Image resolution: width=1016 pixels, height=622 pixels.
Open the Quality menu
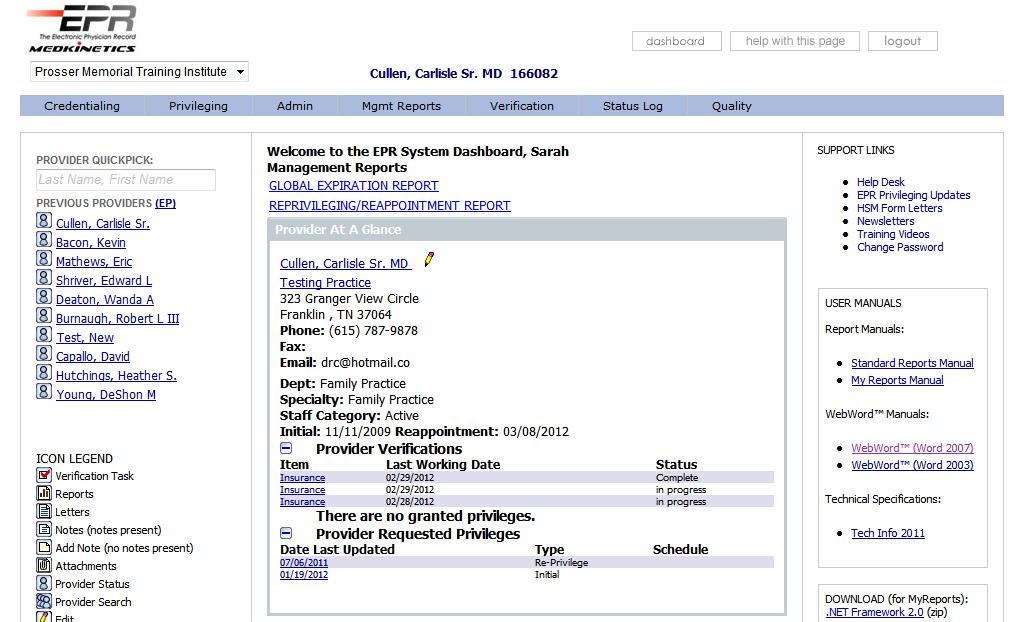click(x=732, y=106)
